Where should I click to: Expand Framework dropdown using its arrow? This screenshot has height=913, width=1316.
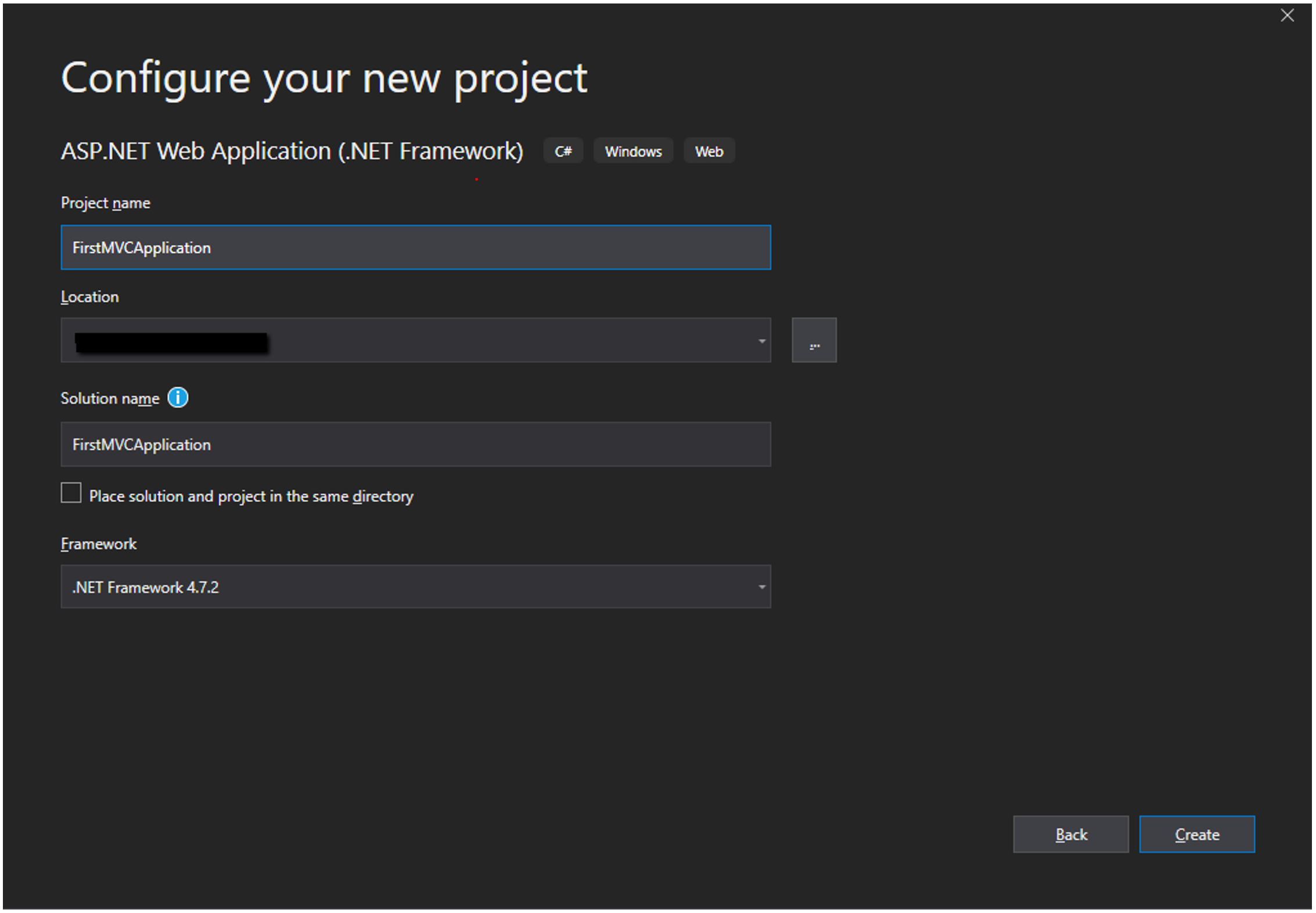[761, 587]
